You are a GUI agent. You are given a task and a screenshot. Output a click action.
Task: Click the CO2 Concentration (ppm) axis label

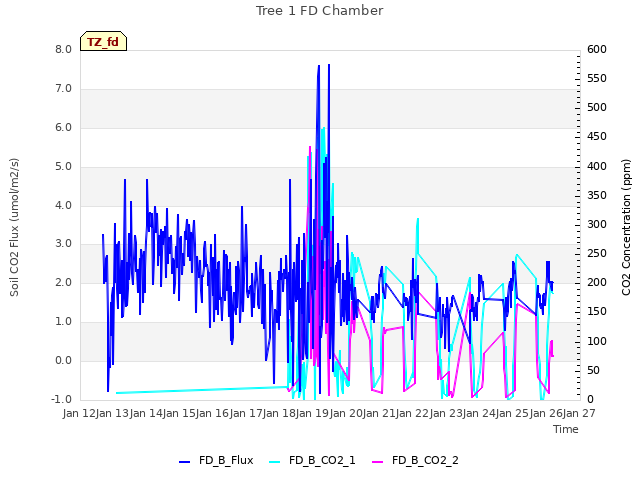click(626, 227)
